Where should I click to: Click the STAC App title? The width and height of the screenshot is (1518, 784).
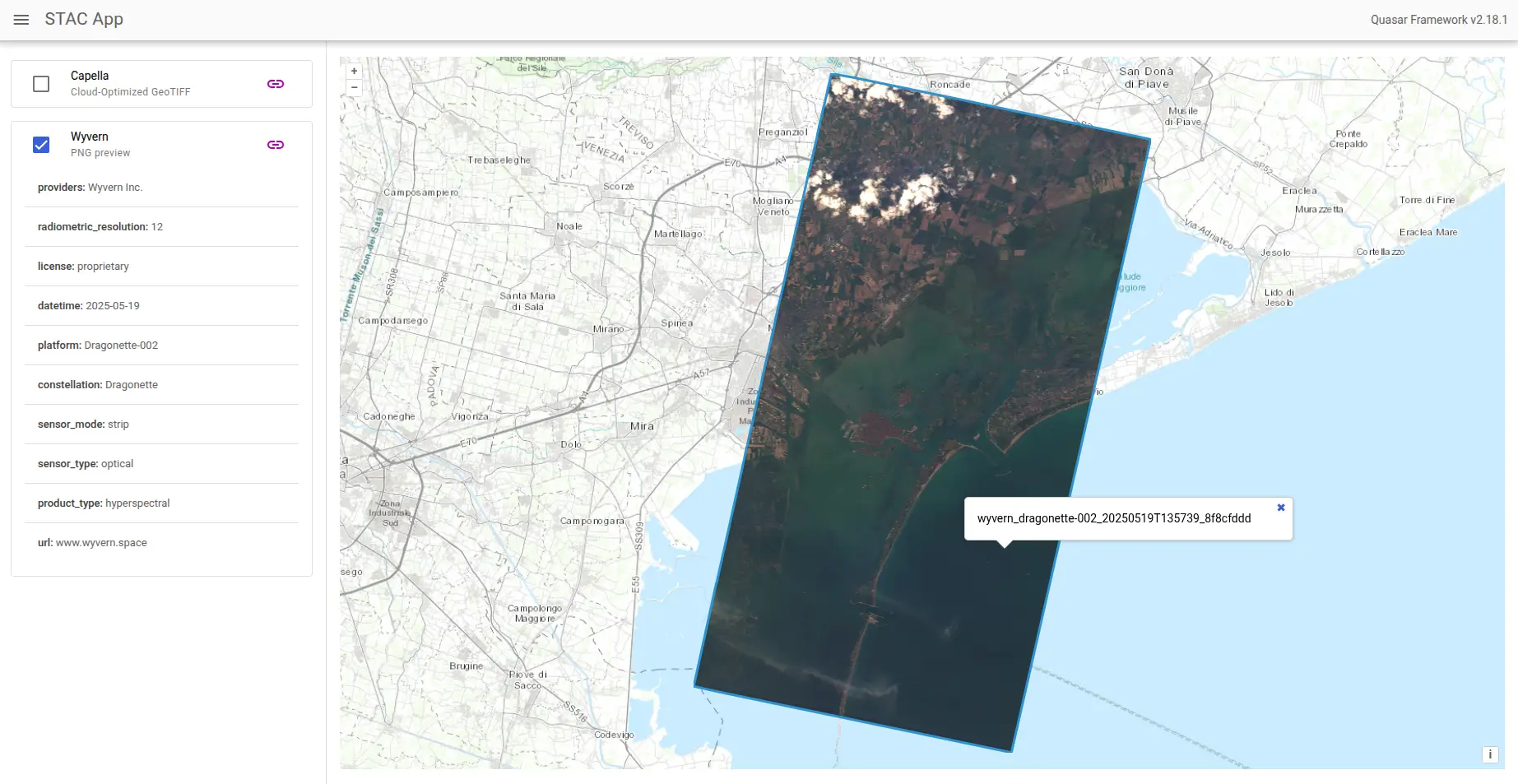(84, 20)
